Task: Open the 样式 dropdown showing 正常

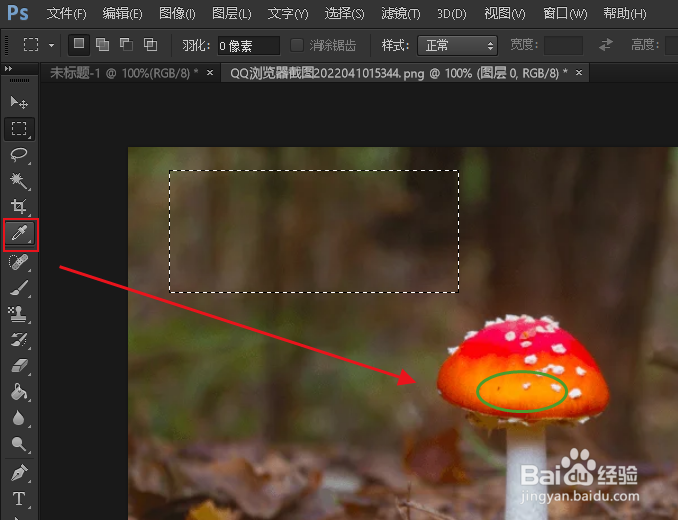Action: [457, 45]
